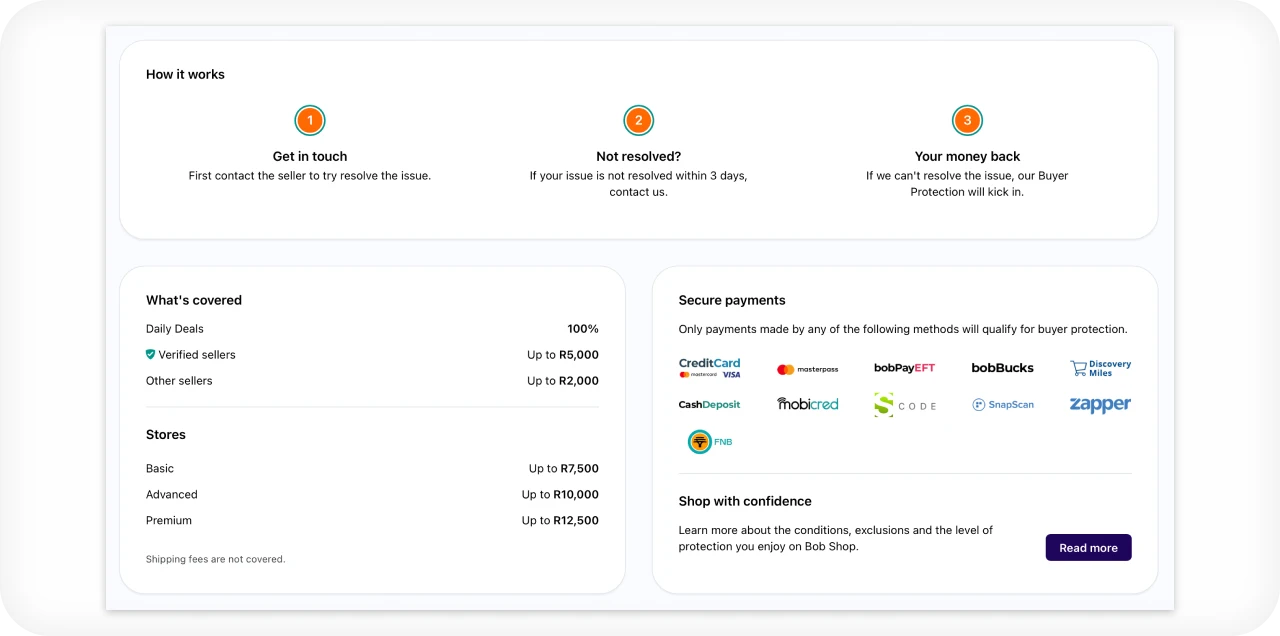Click the mobicred payment logo
1280x636 pixels.
coord(808,404)
